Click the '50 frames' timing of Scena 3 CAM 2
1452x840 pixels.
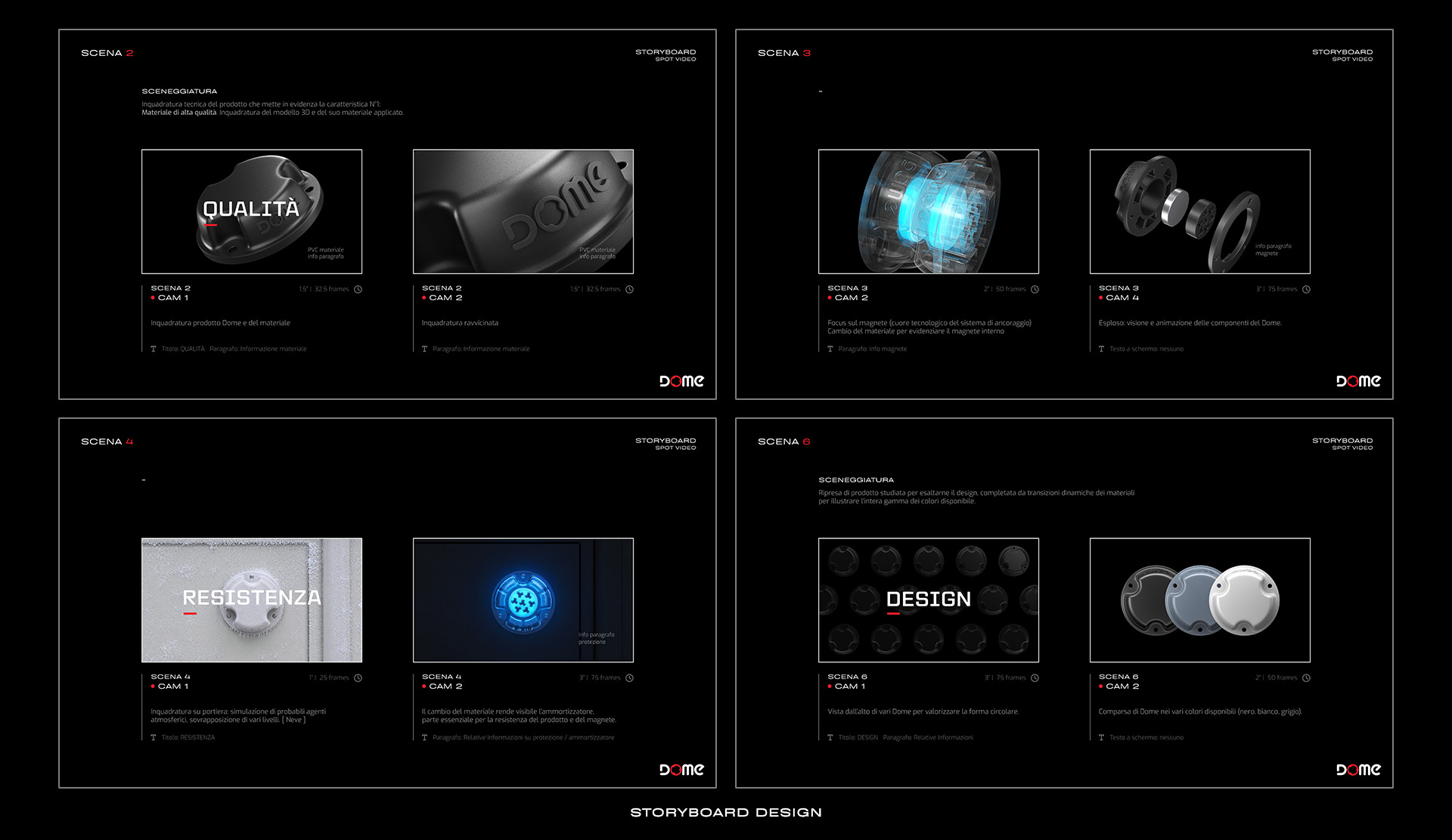point(1011,289)
